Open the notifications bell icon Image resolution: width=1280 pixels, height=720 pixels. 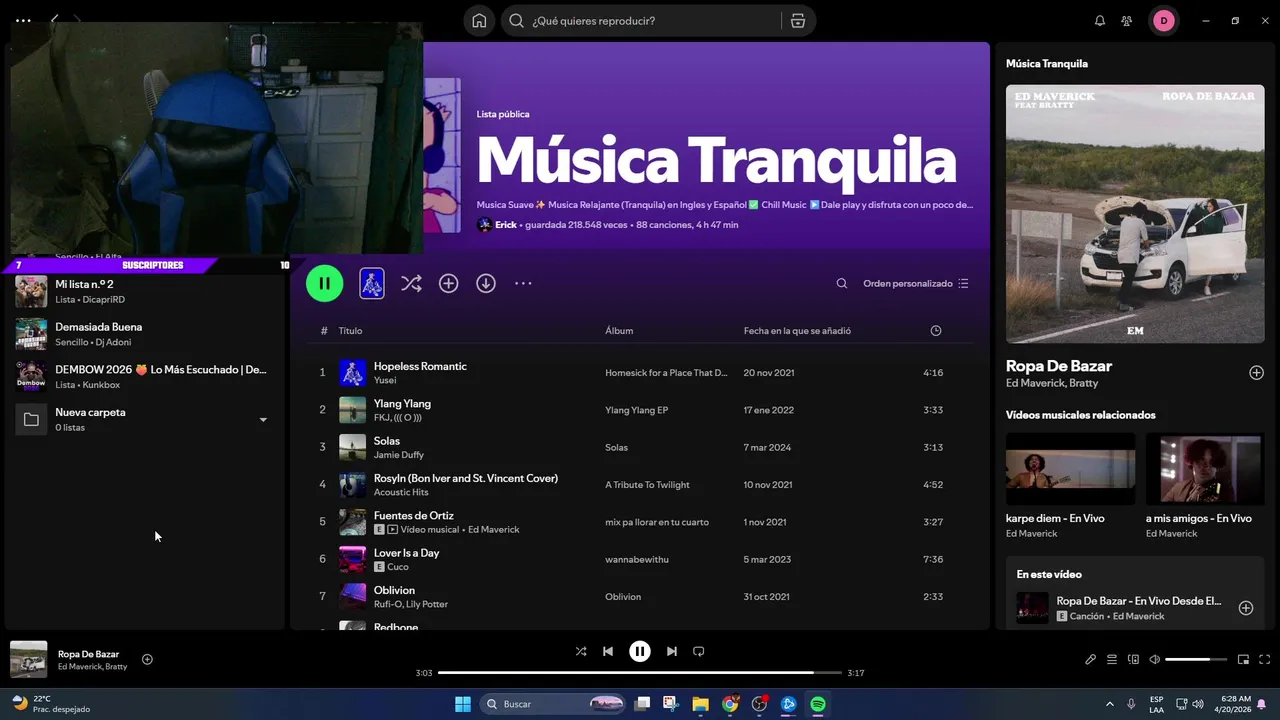coord(1100,21)
